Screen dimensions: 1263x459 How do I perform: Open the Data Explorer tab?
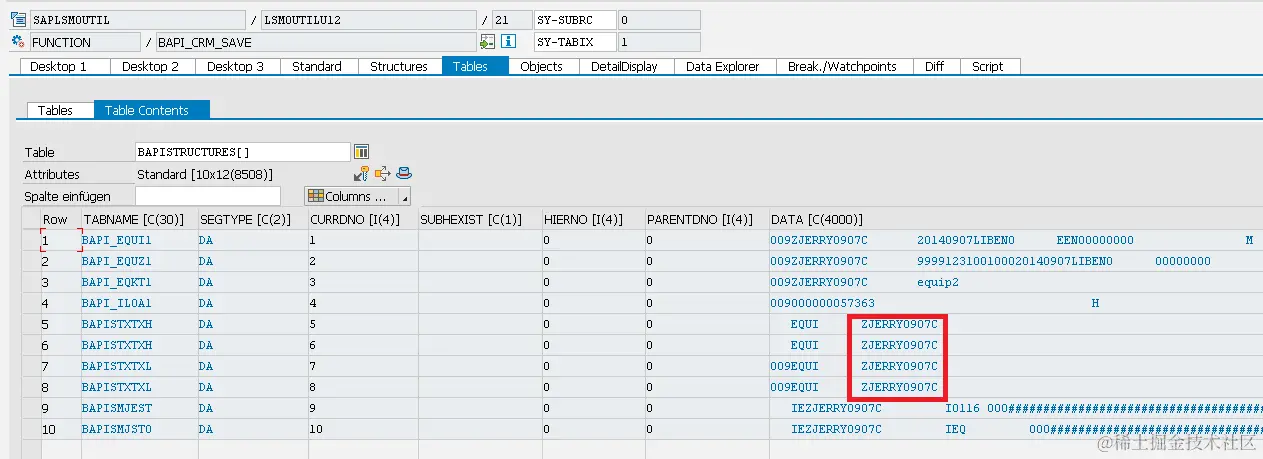pos(723,66)
